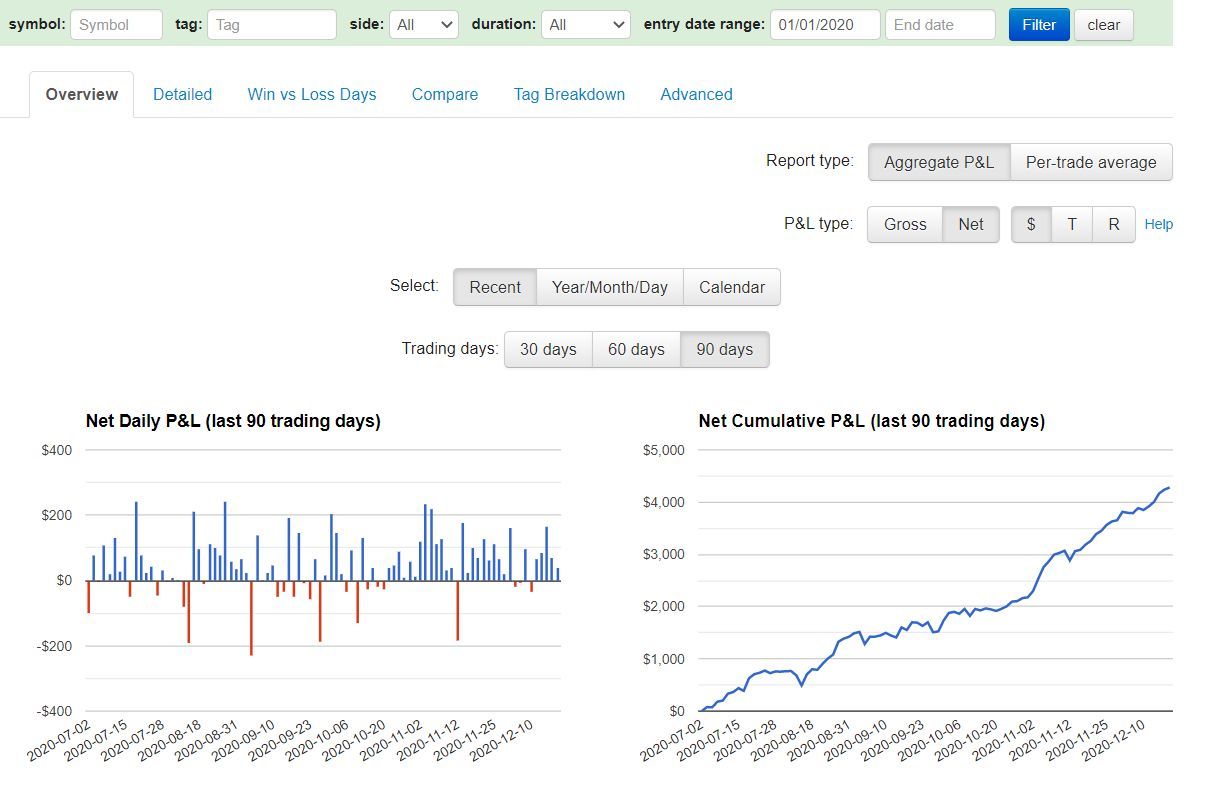The width and height of the screenshot is (1208, 798).
Task: Show last 90 days of trading
Action: click(725, 349)
